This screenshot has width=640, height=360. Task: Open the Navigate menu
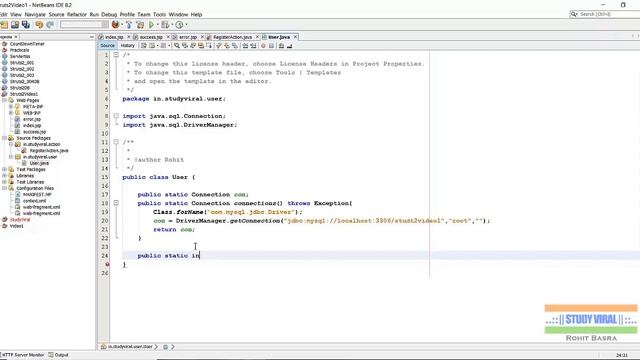[x=35, y=14]
